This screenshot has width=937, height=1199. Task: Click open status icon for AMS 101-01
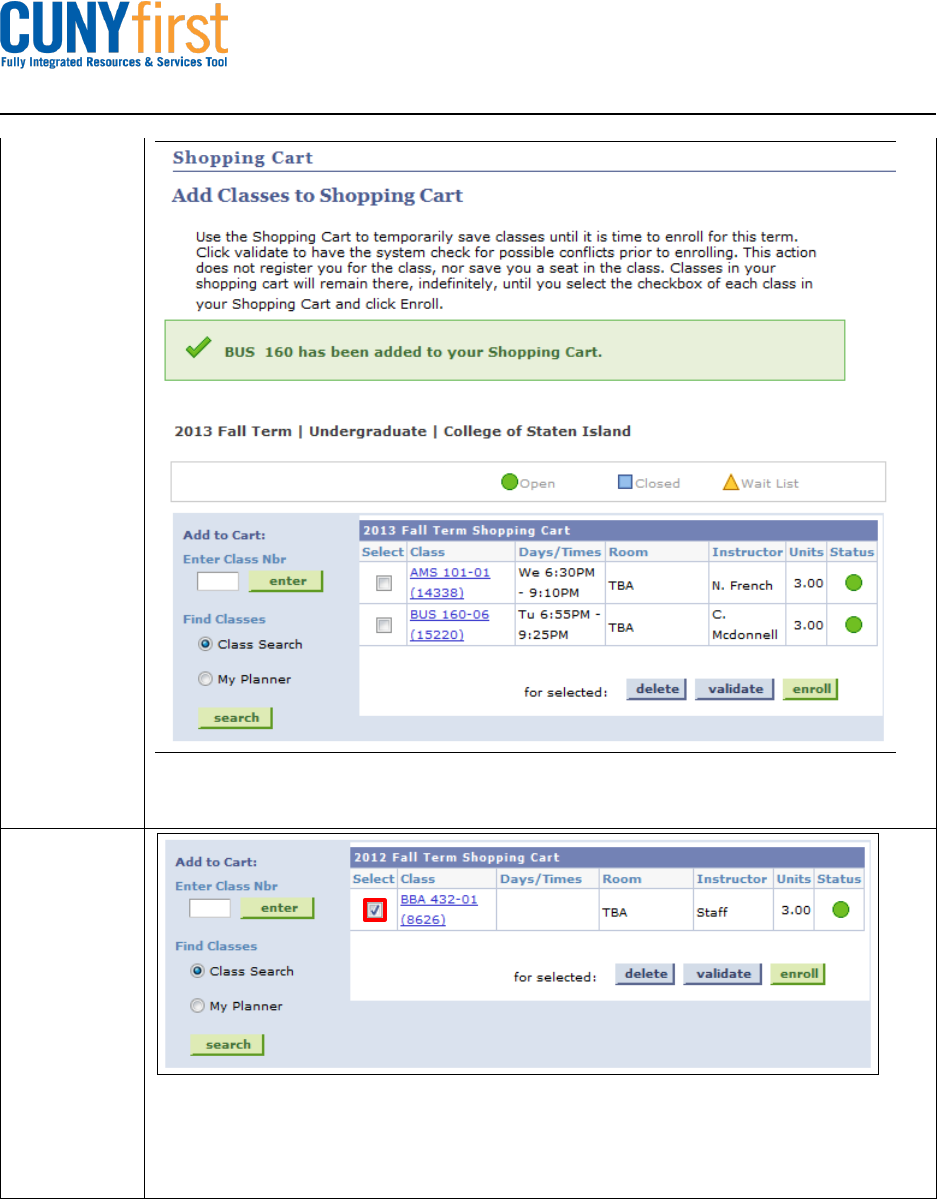coord(854,583)
